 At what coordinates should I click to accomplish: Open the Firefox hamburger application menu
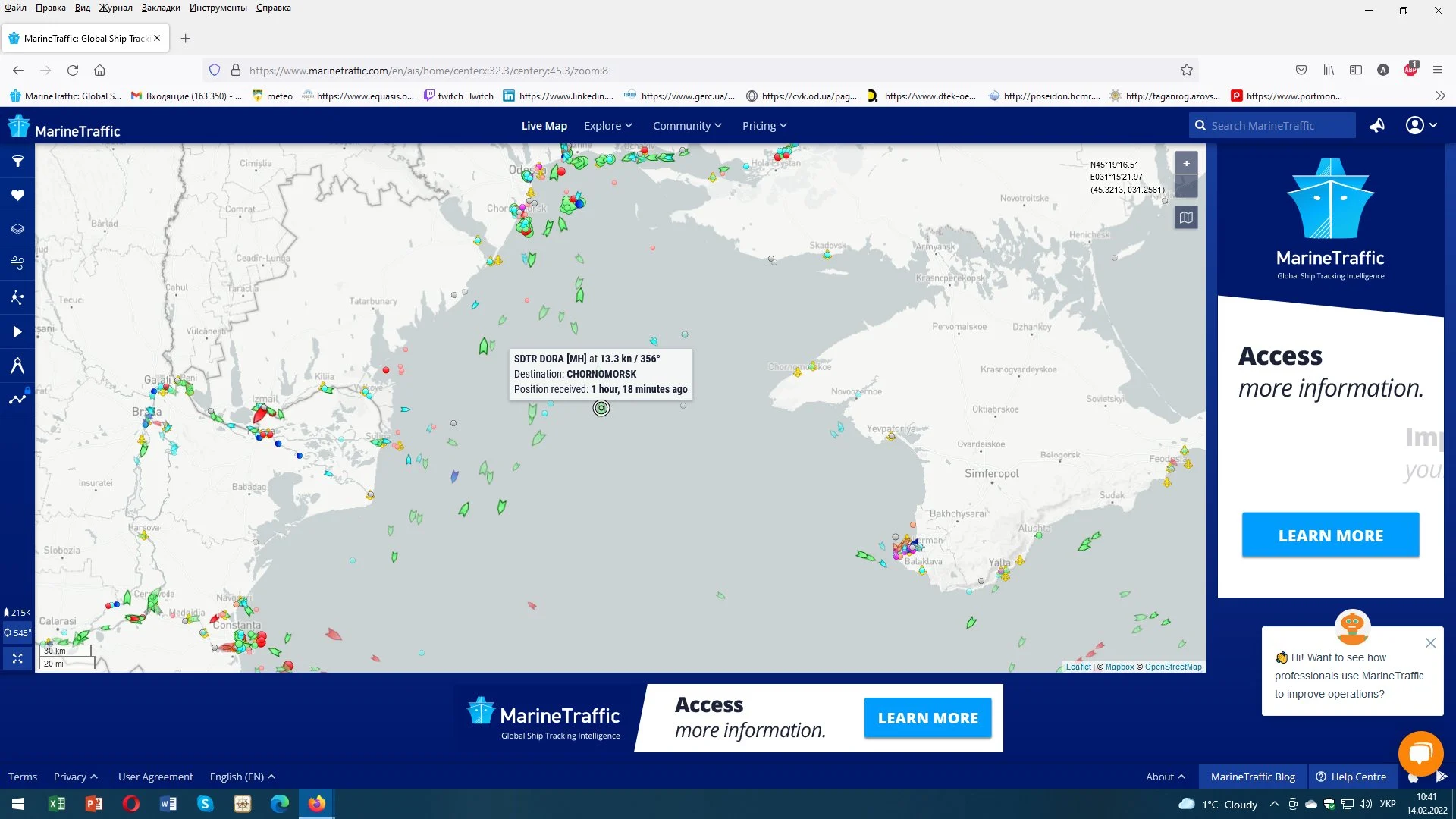tap(1438, 71)
